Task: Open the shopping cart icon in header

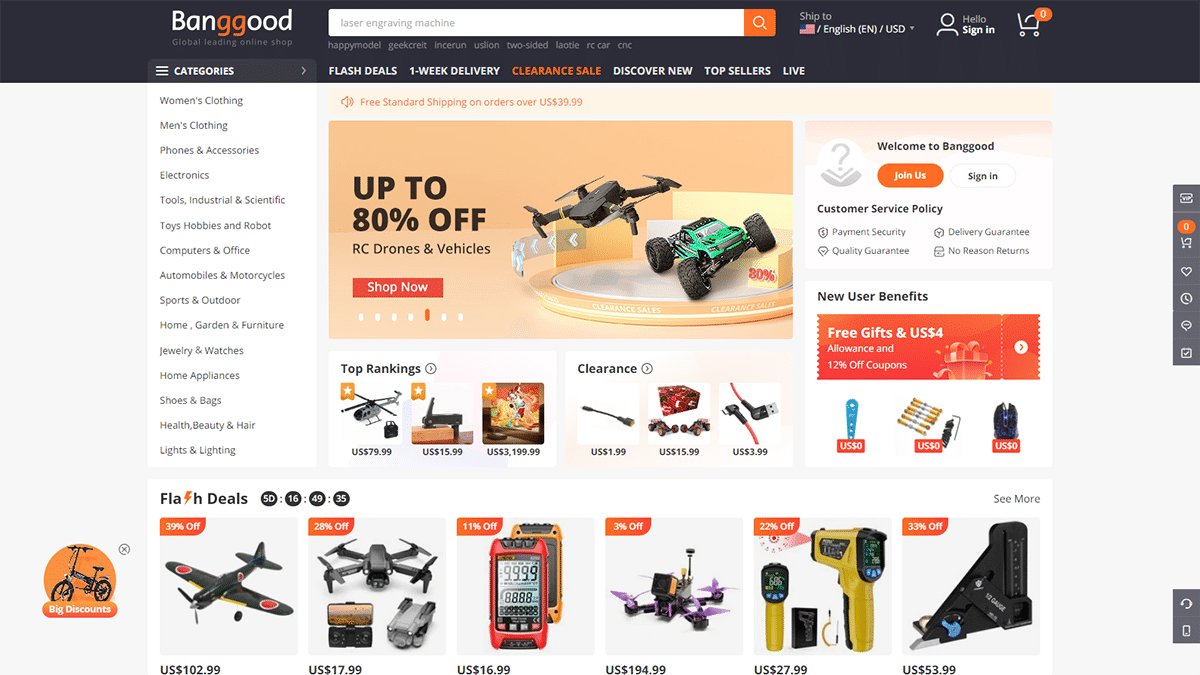Action: (x=1029, y=24)
